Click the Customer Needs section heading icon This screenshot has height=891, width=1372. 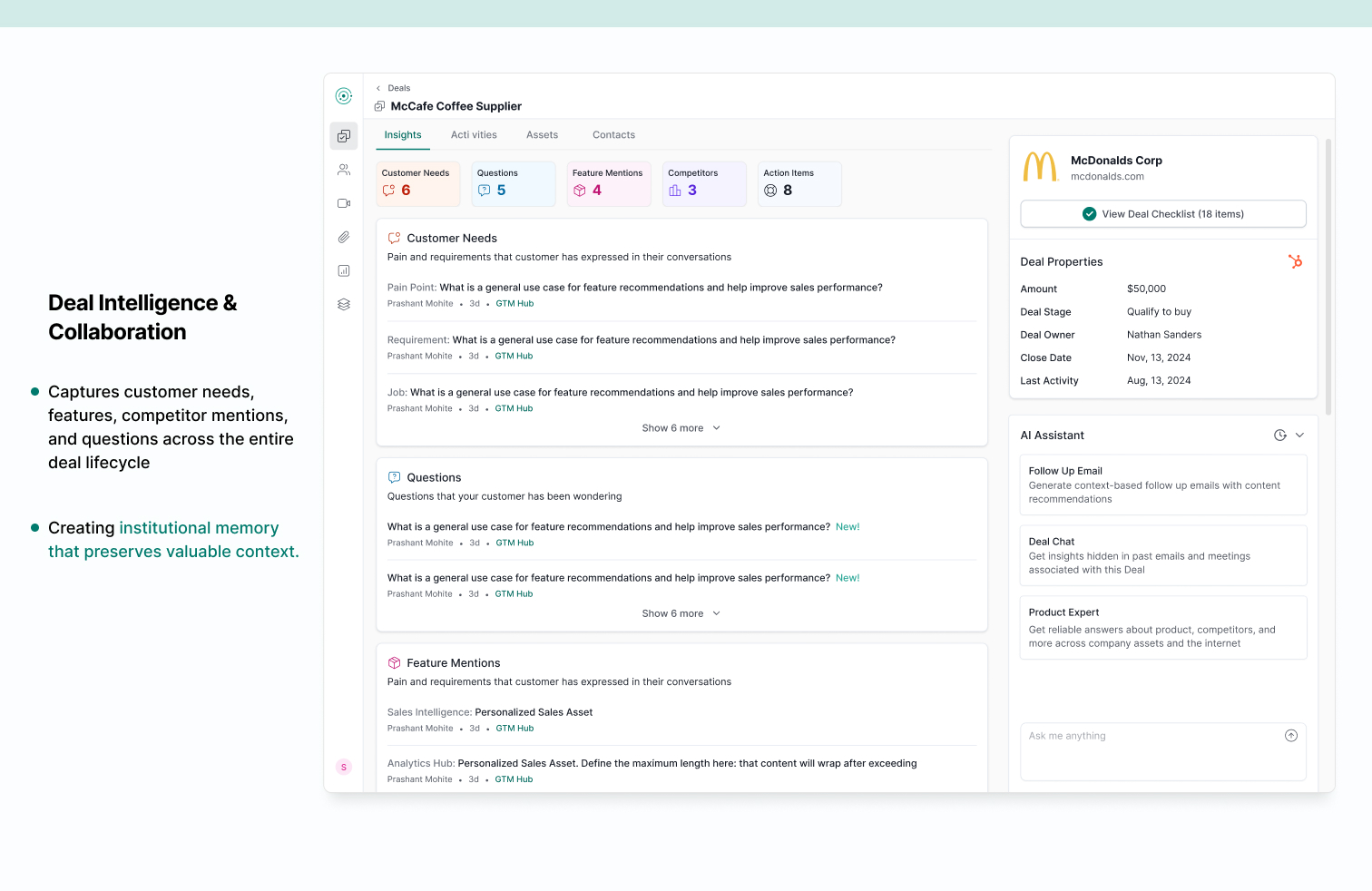(394, 238)
